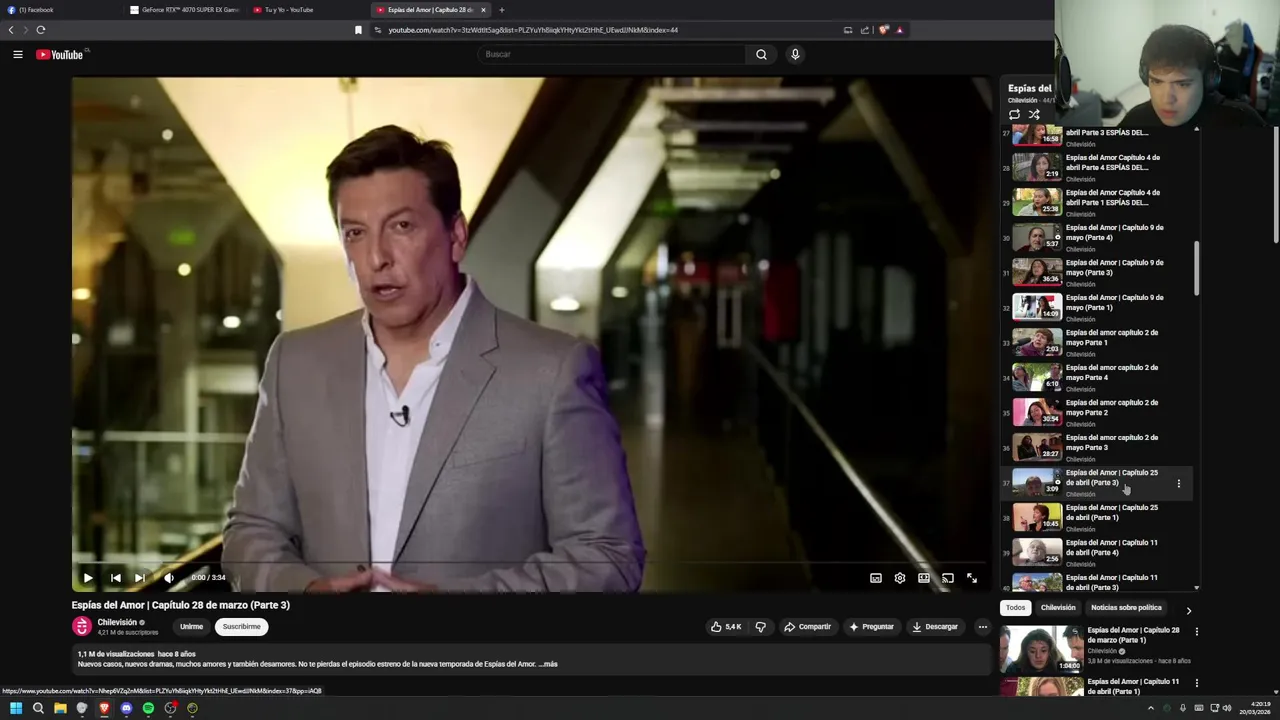Open options menu for Capítulo 25 de abril (Parte 3)

(1178, 483)
